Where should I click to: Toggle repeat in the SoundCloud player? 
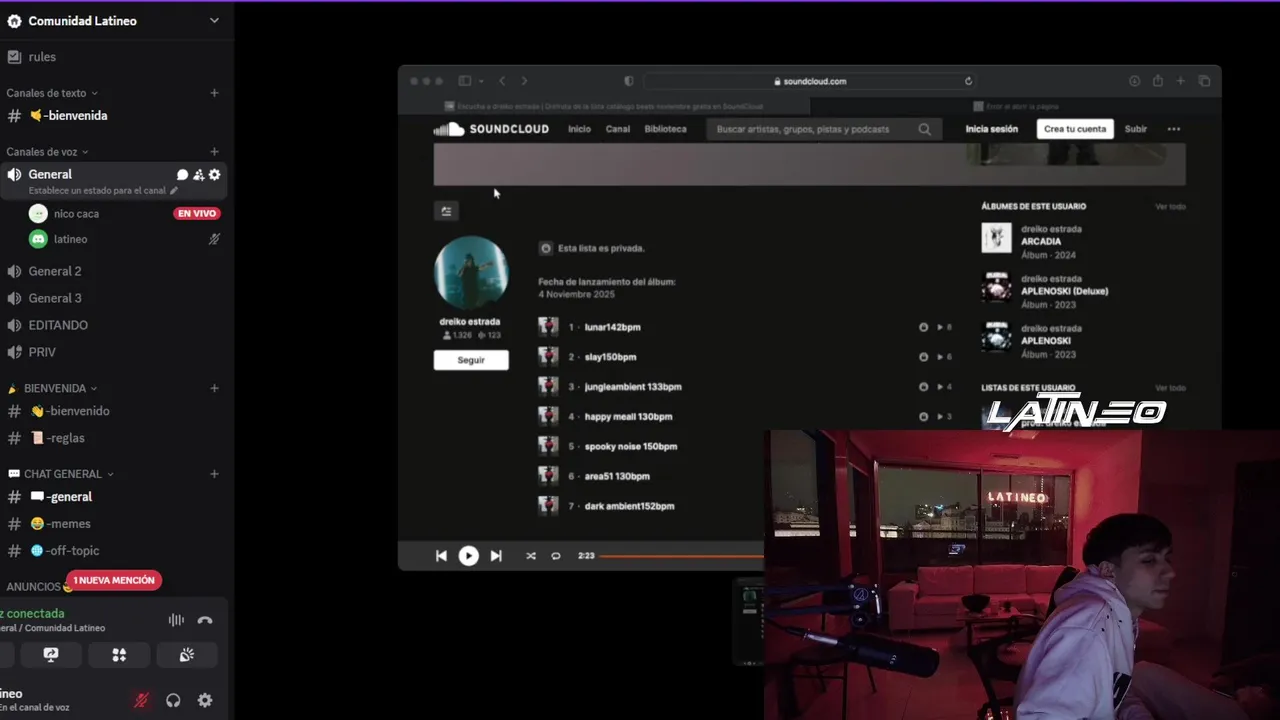point(556,556)
